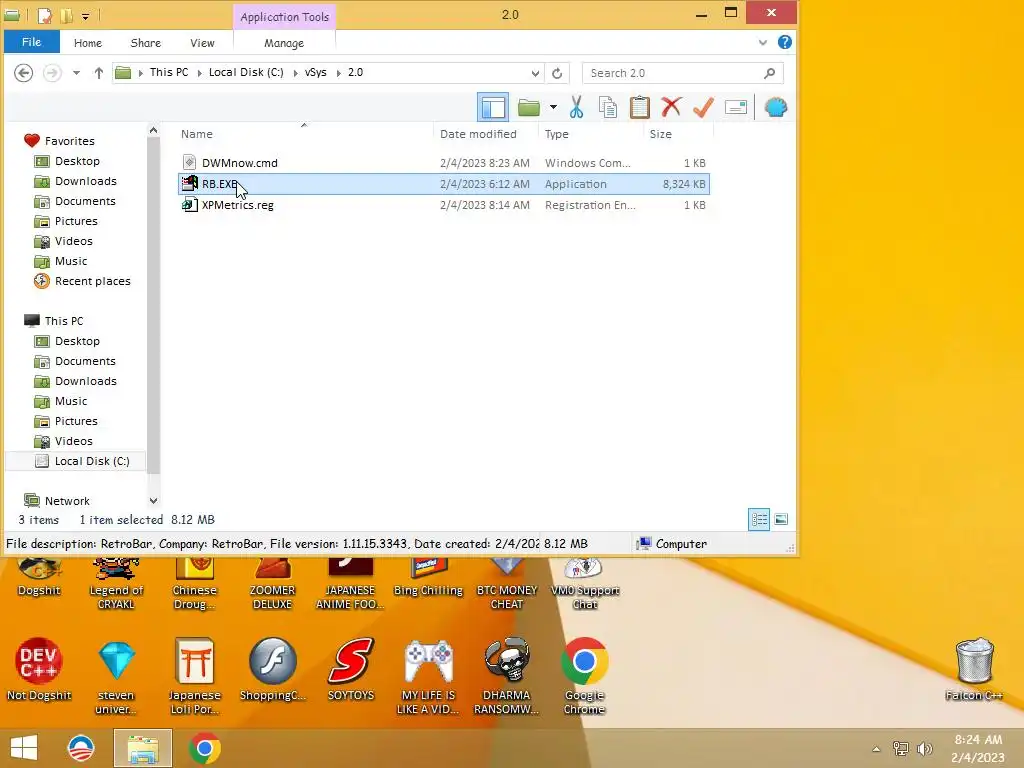Sort files by Type column header

click(x=557, y=134)
